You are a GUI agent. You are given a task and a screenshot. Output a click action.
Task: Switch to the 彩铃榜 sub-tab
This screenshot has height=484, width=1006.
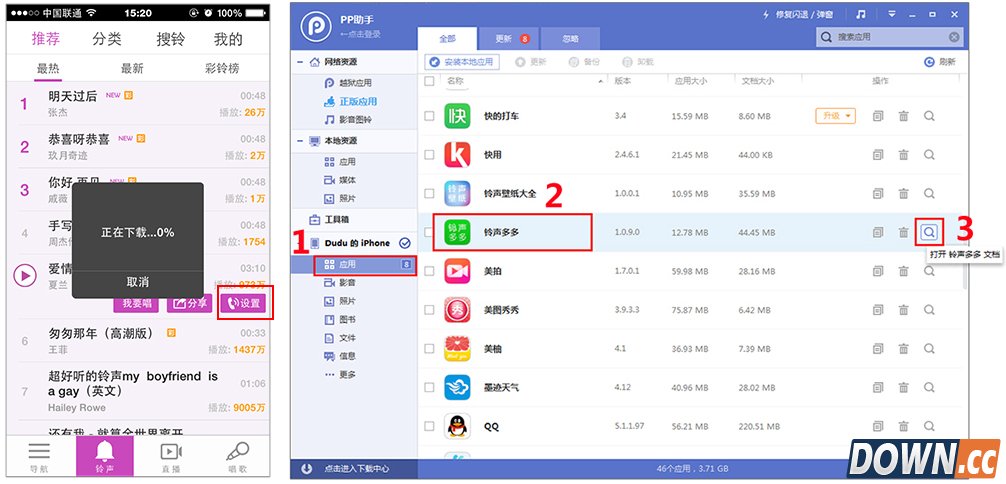click(222, 69)
